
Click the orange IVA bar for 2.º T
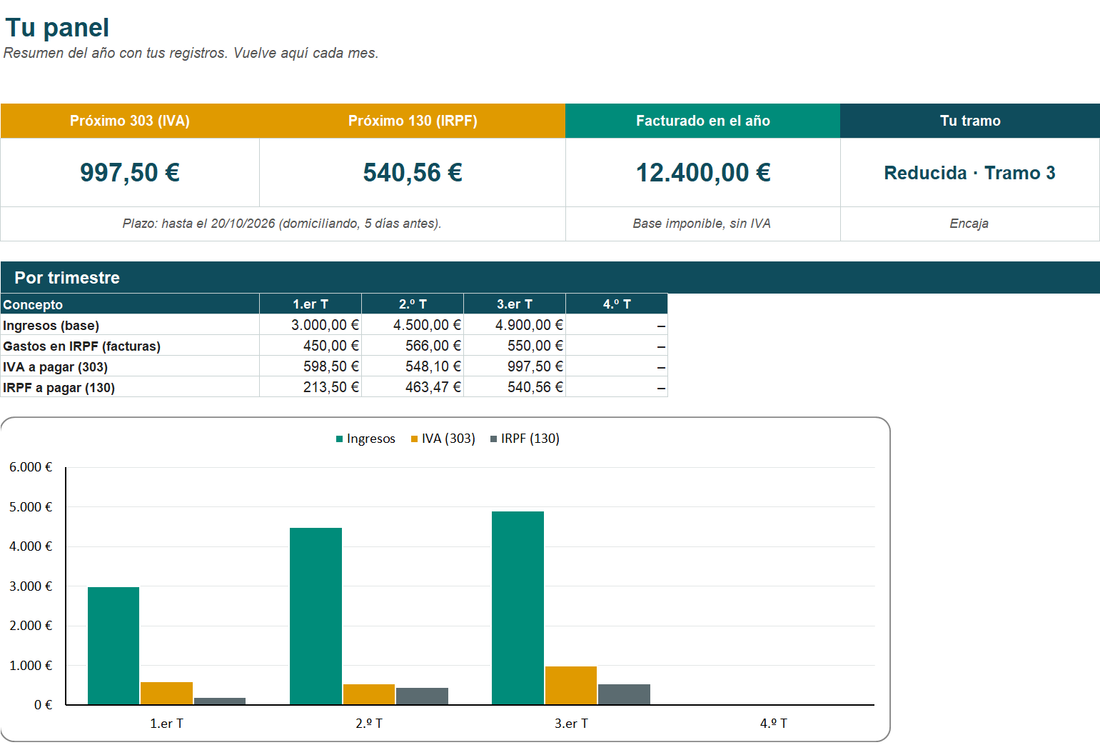(369, 694)
